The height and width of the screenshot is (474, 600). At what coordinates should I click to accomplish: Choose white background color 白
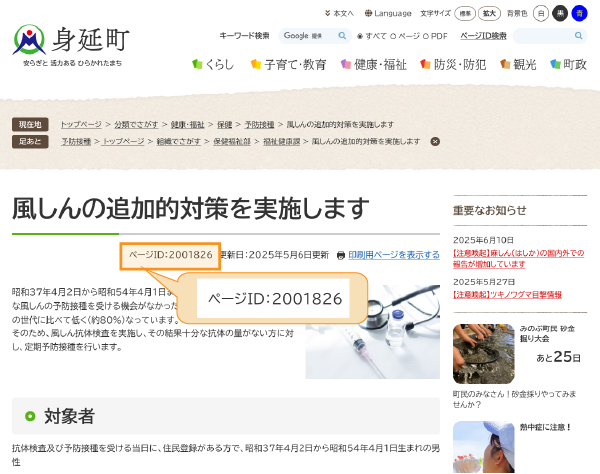point(541,13)
